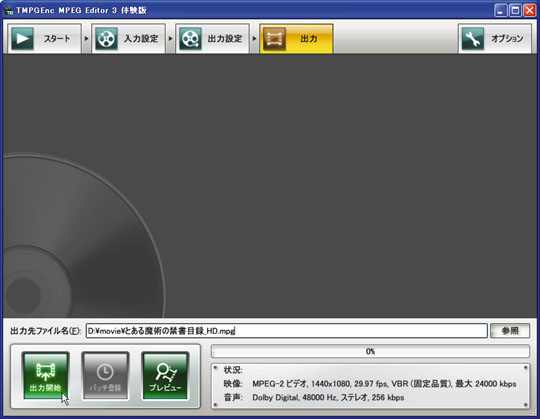Screen dimensions: 540x419
Task: Click the play arrow icon on スタート
Action: 22,39
